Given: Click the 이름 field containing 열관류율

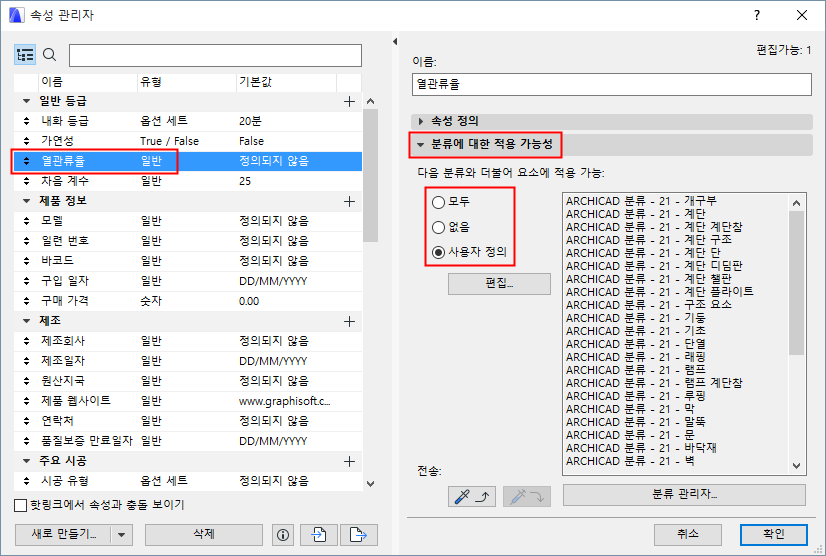Looking at the screenshot, I should point(612,84).
